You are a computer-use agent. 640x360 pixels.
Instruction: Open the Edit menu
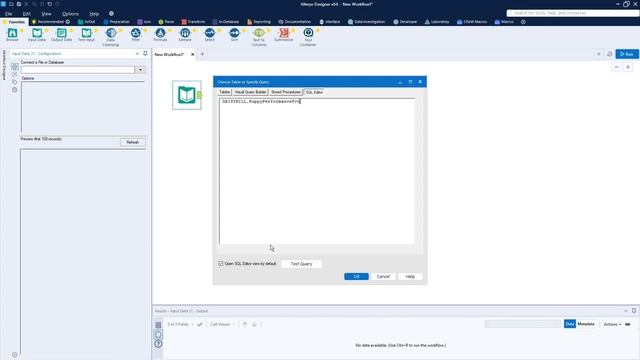pos(27,13)
